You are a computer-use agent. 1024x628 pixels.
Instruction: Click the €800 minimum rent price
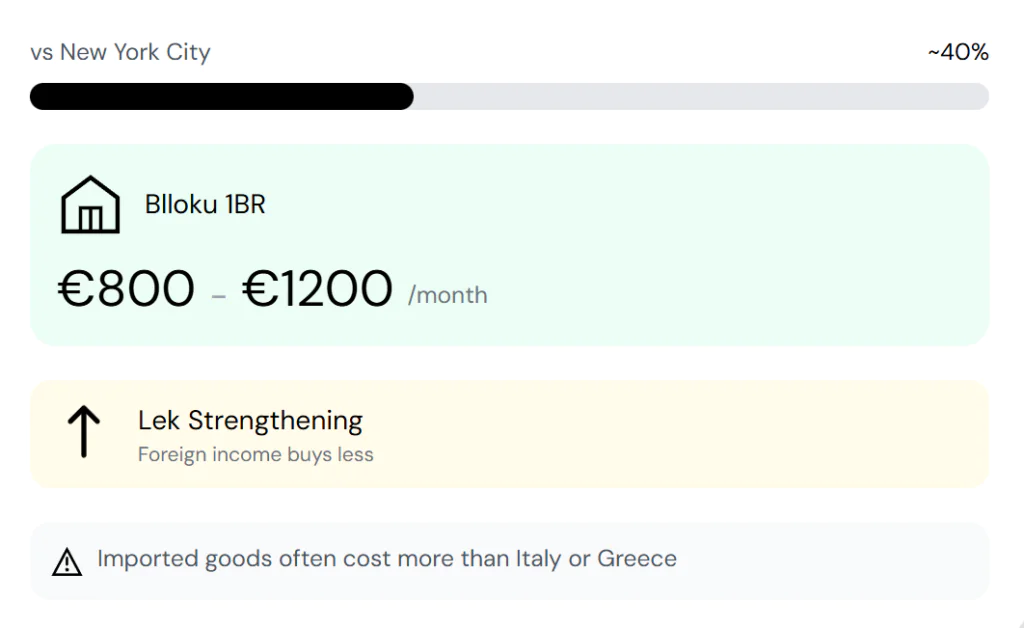[x=126, y=290]
